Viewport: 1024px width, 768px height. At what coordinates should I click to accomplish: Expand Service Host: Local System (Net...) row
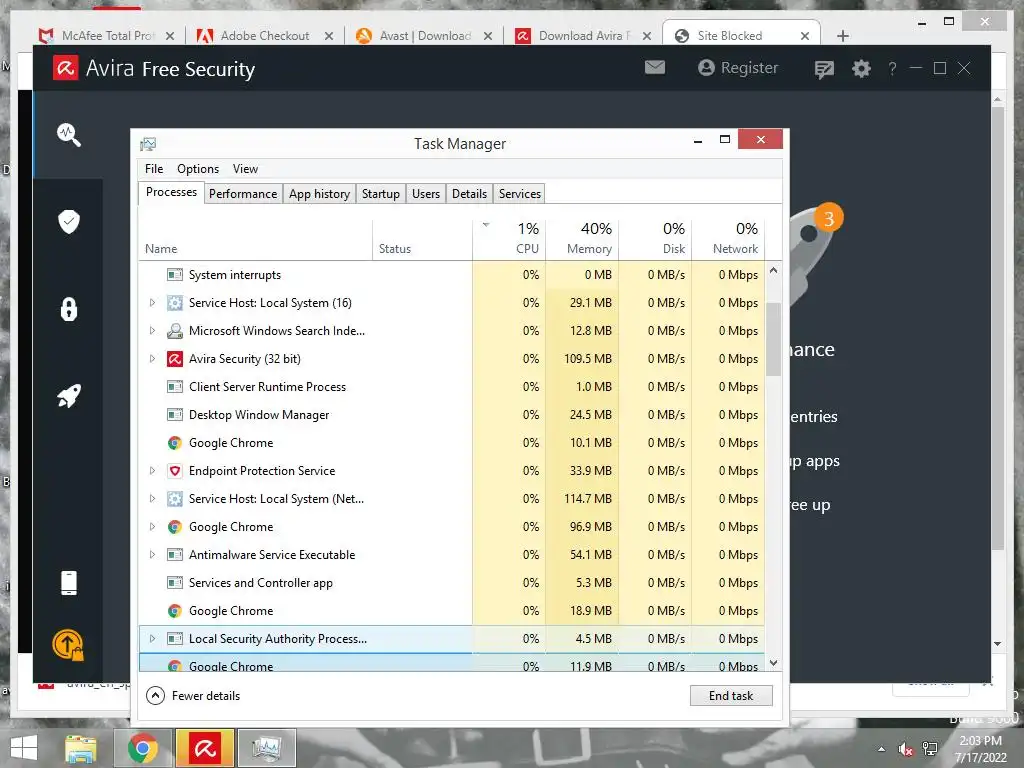click(152, 499)
